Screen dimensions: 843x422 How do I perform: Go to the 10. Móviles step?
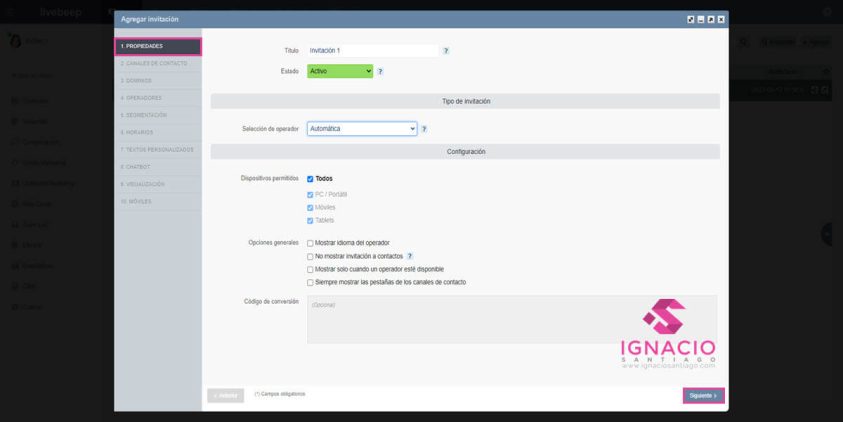(158, 201)
